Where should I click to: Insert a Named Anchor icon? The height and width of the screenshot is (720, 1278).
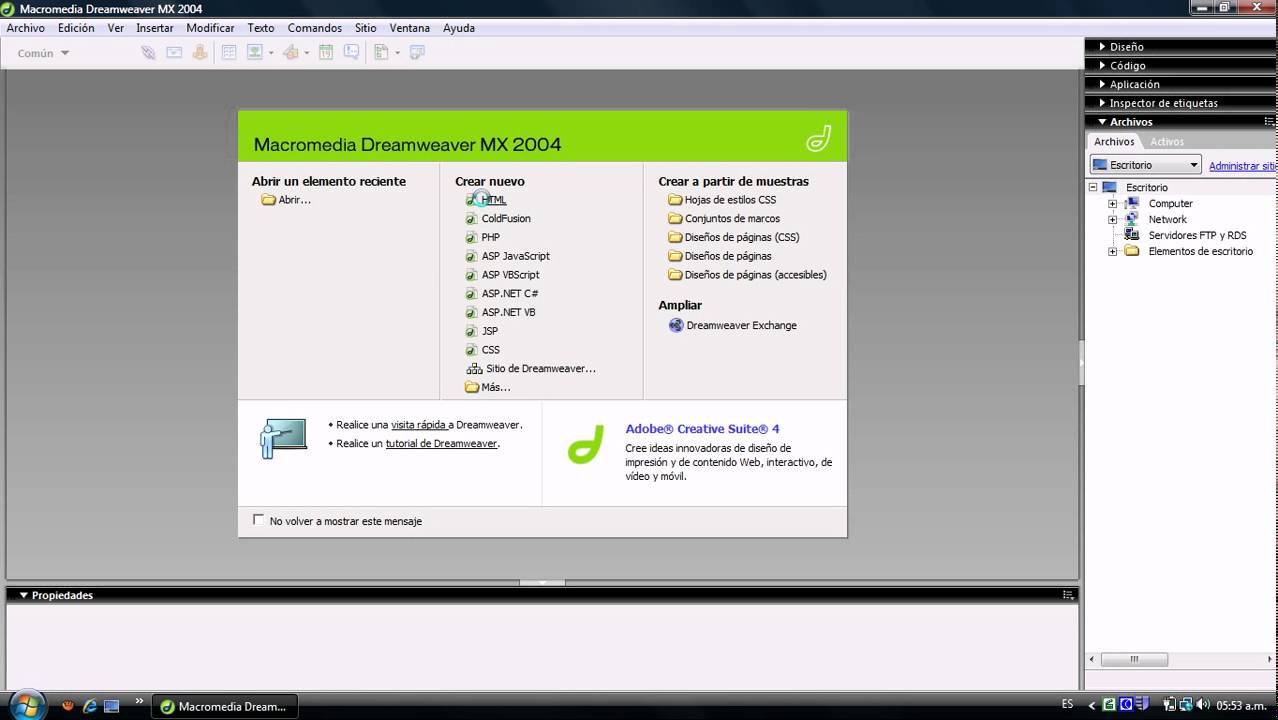[200, 53]
